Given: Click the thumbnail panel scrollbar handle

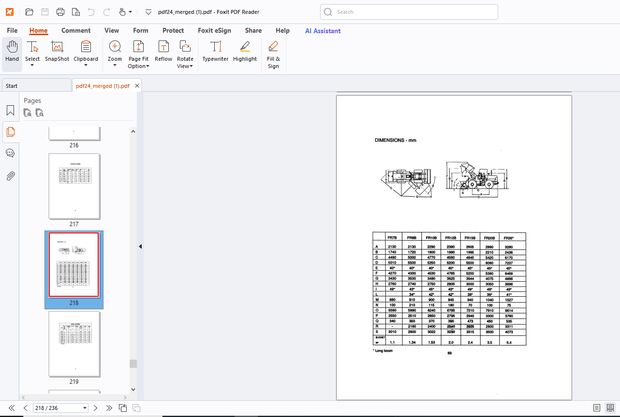Looking at the screenshot, I should coord(133,364).
